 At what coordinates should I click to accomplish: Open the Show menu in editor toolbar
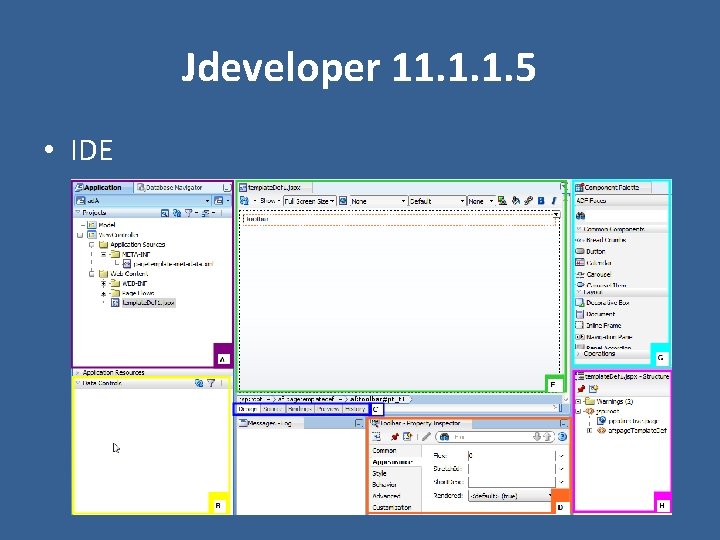tap(270, 201)
